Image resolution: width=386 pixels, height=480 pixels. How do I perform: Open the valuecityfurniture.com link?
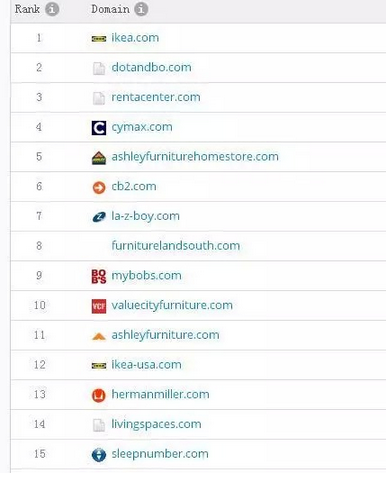click(x=172, y=305)
